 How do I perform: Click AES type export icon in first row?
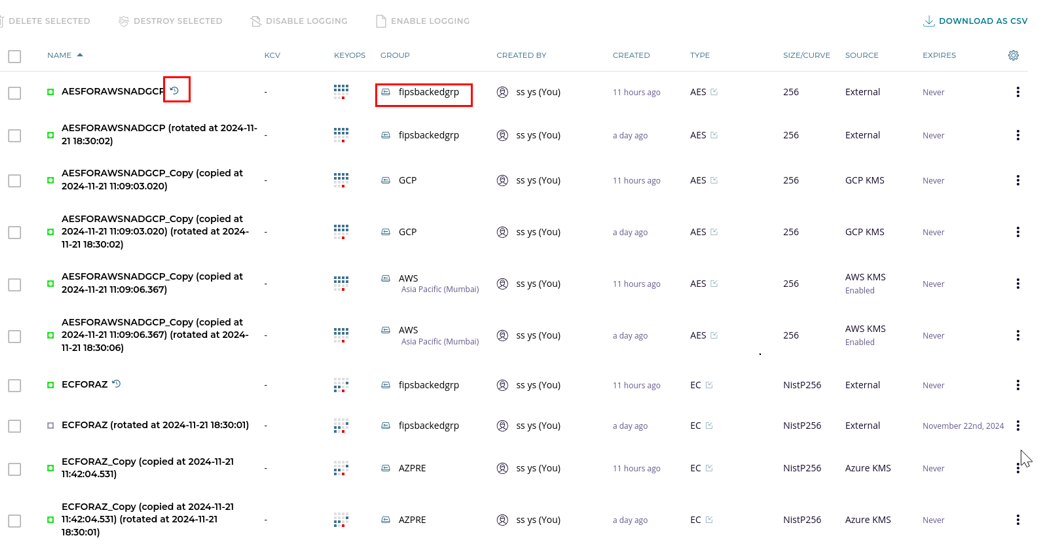714,92
